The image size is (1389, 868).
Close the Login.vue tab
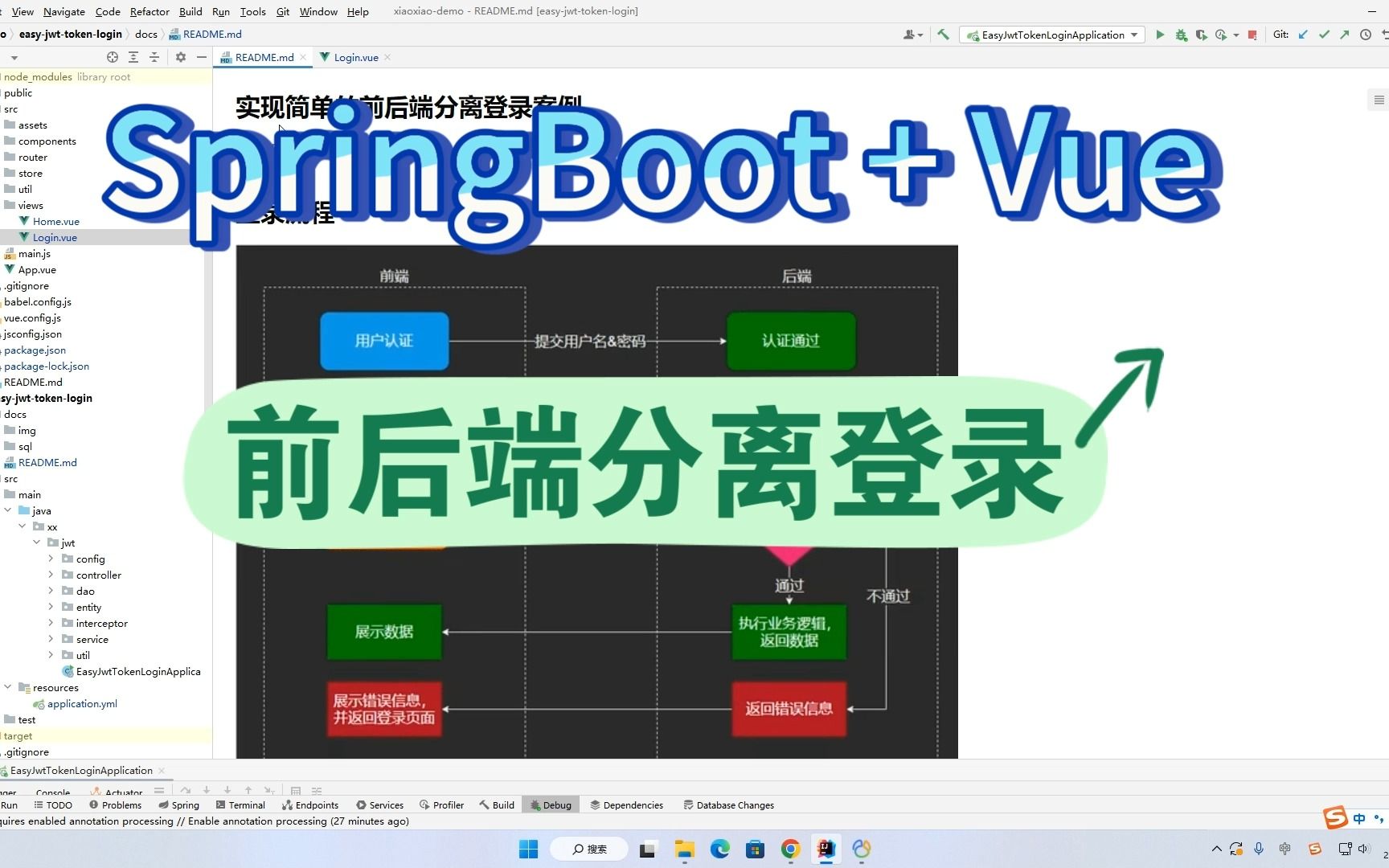[x=387, y=57]
